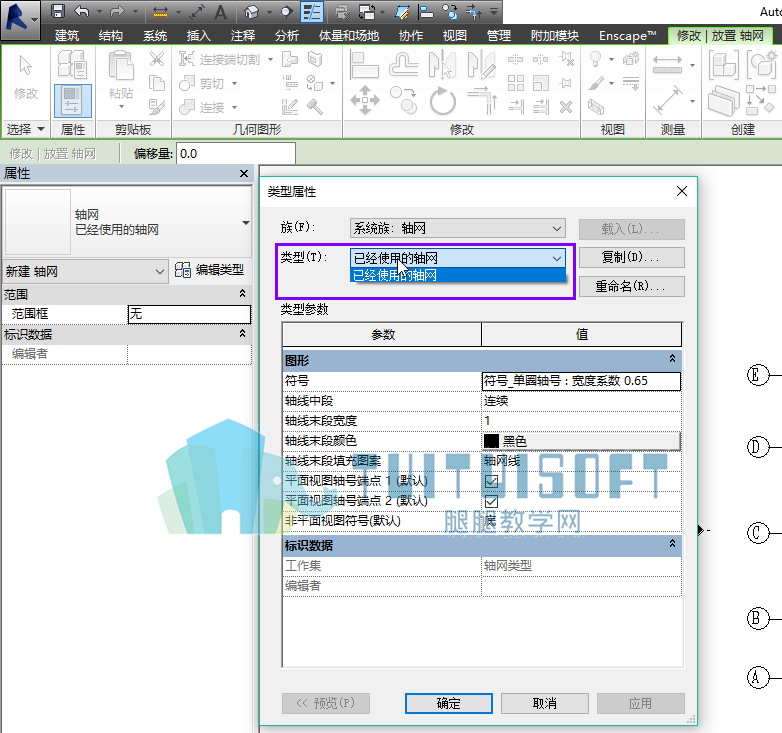This screenshot has width=782, height=733.
Task: Select the Trim/Extend to Corner tool
Action: (x=482, y=100)
